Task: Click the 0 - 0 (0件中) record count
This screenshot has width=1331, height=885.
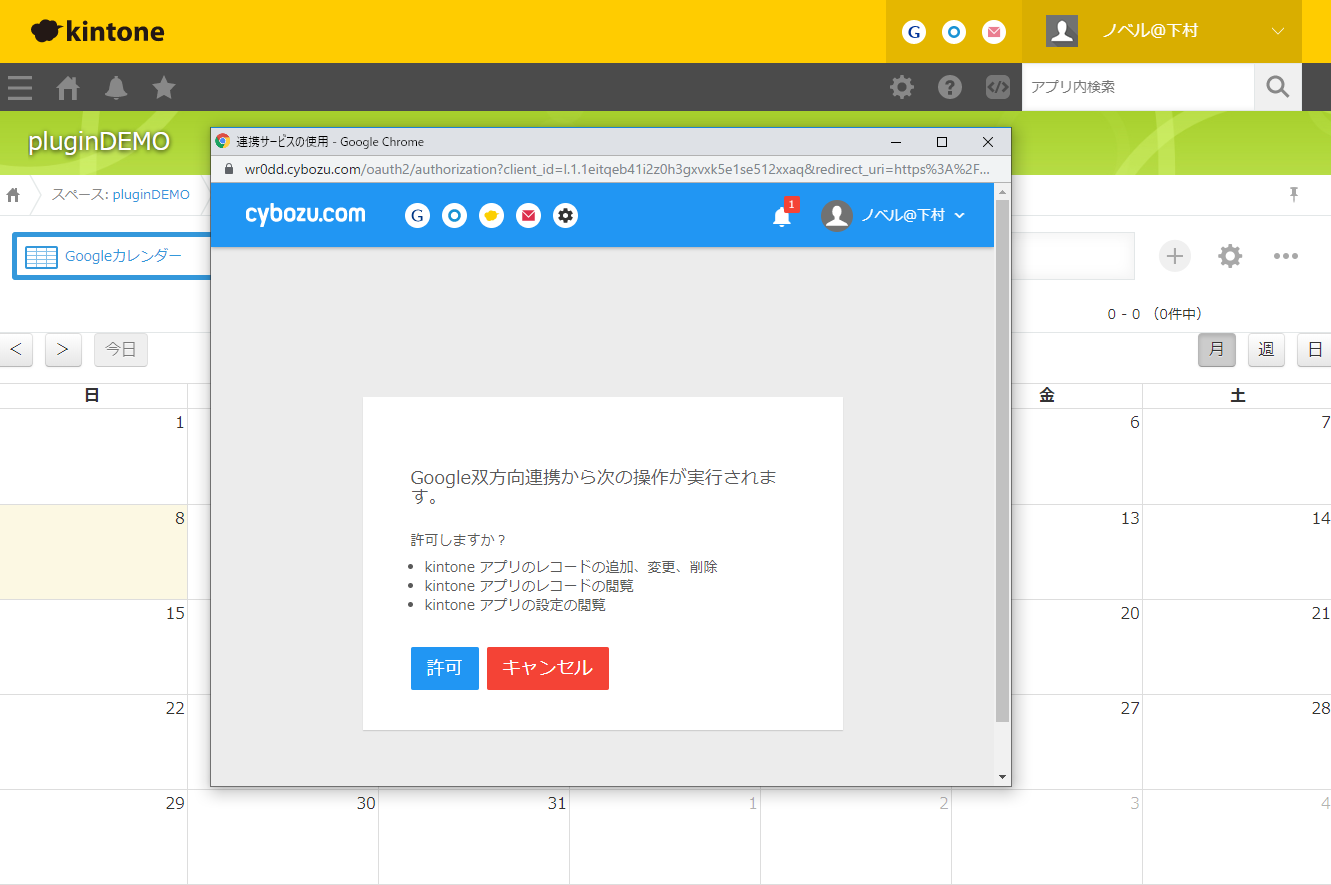Action: [1154, 314]
